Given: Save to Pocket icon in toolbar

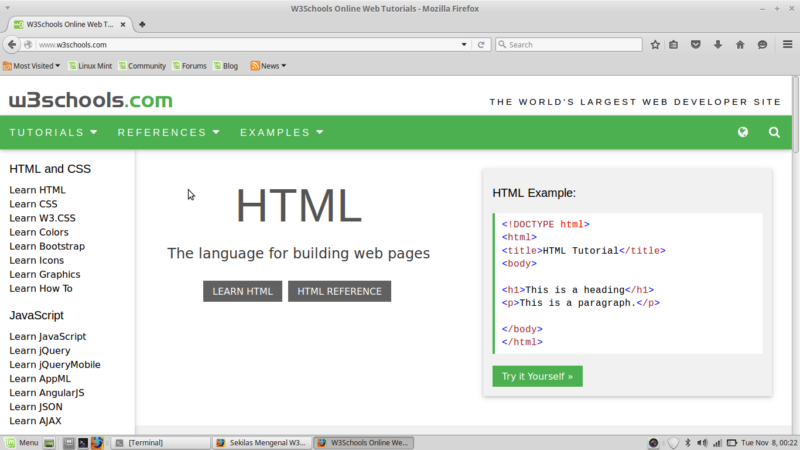Looking at the screenshot, I should (695, 45).
